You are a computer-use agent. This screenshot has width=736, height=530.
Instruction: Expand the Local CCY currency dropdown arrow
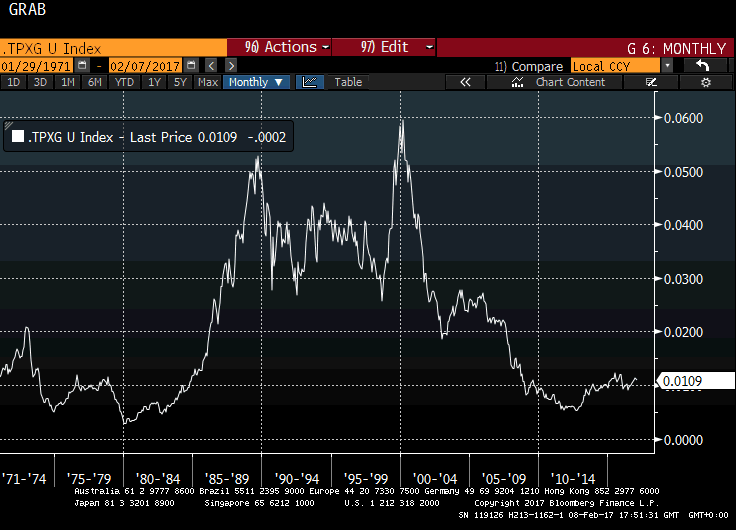667,66
